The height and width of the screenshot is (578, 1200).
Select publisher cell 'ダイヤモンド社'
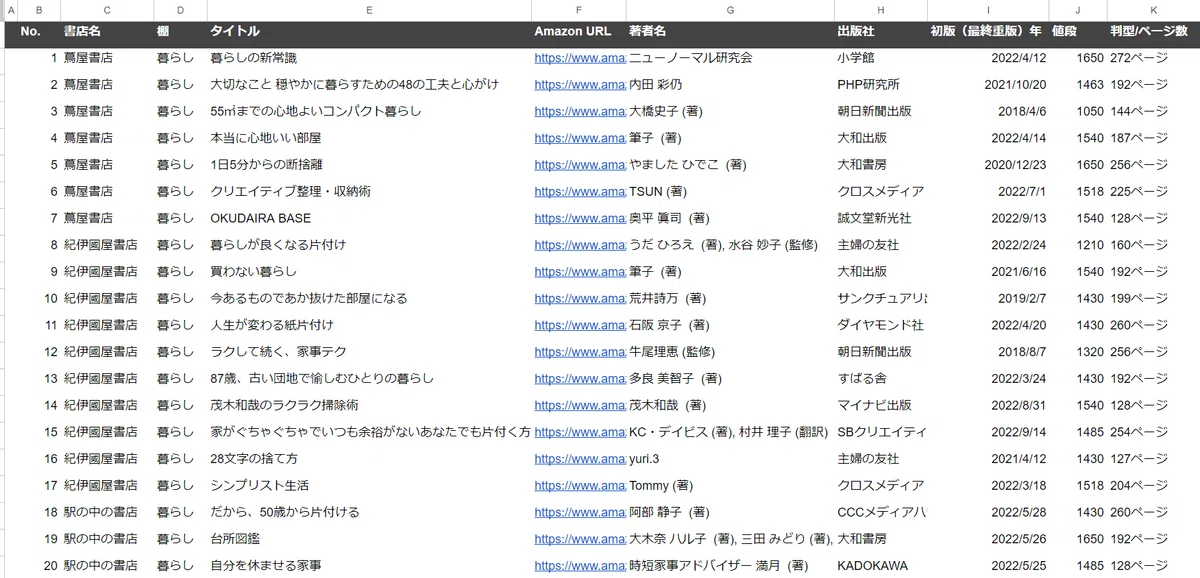pos(881,325)
